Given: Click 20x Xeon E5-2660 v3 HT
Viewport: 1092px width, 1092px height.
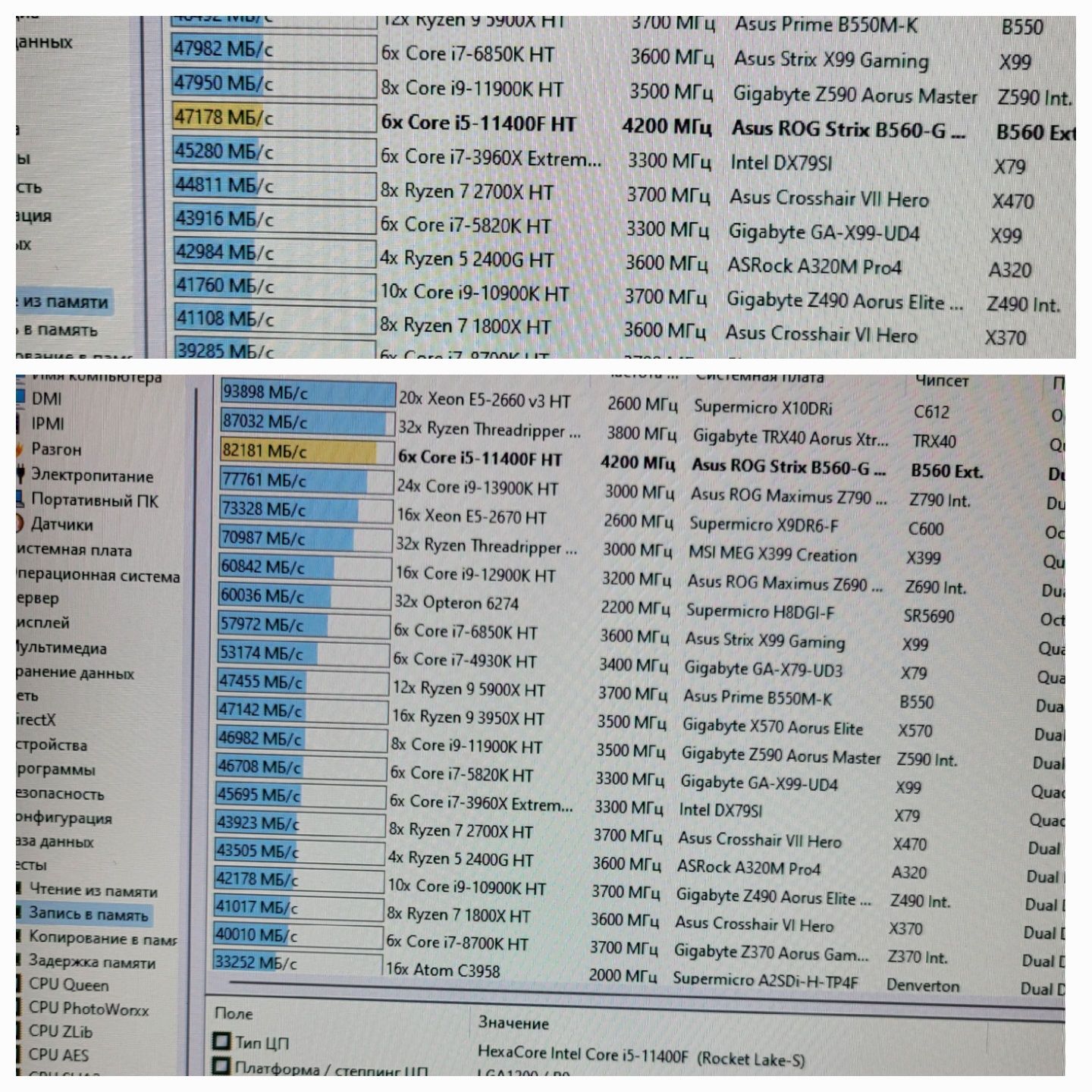Looking at the screenshot, I should click(485, 400).
